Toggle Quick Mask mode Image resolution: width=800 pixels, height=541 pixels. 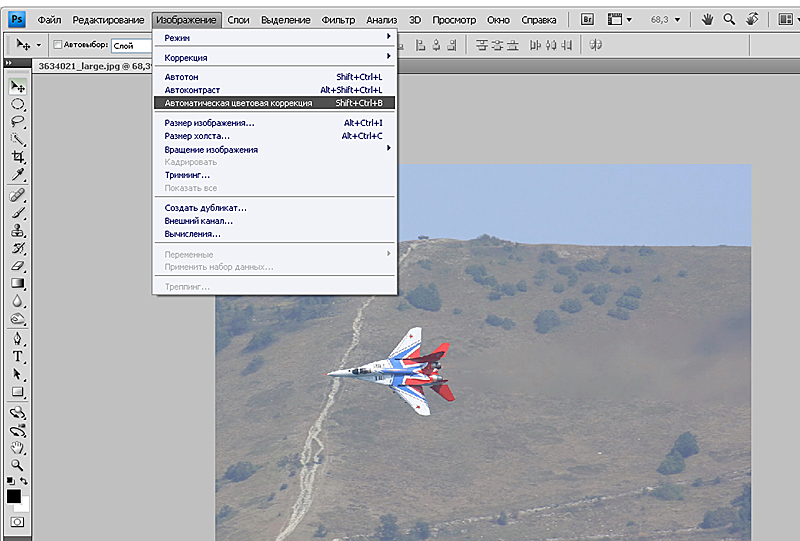(17, 522)
